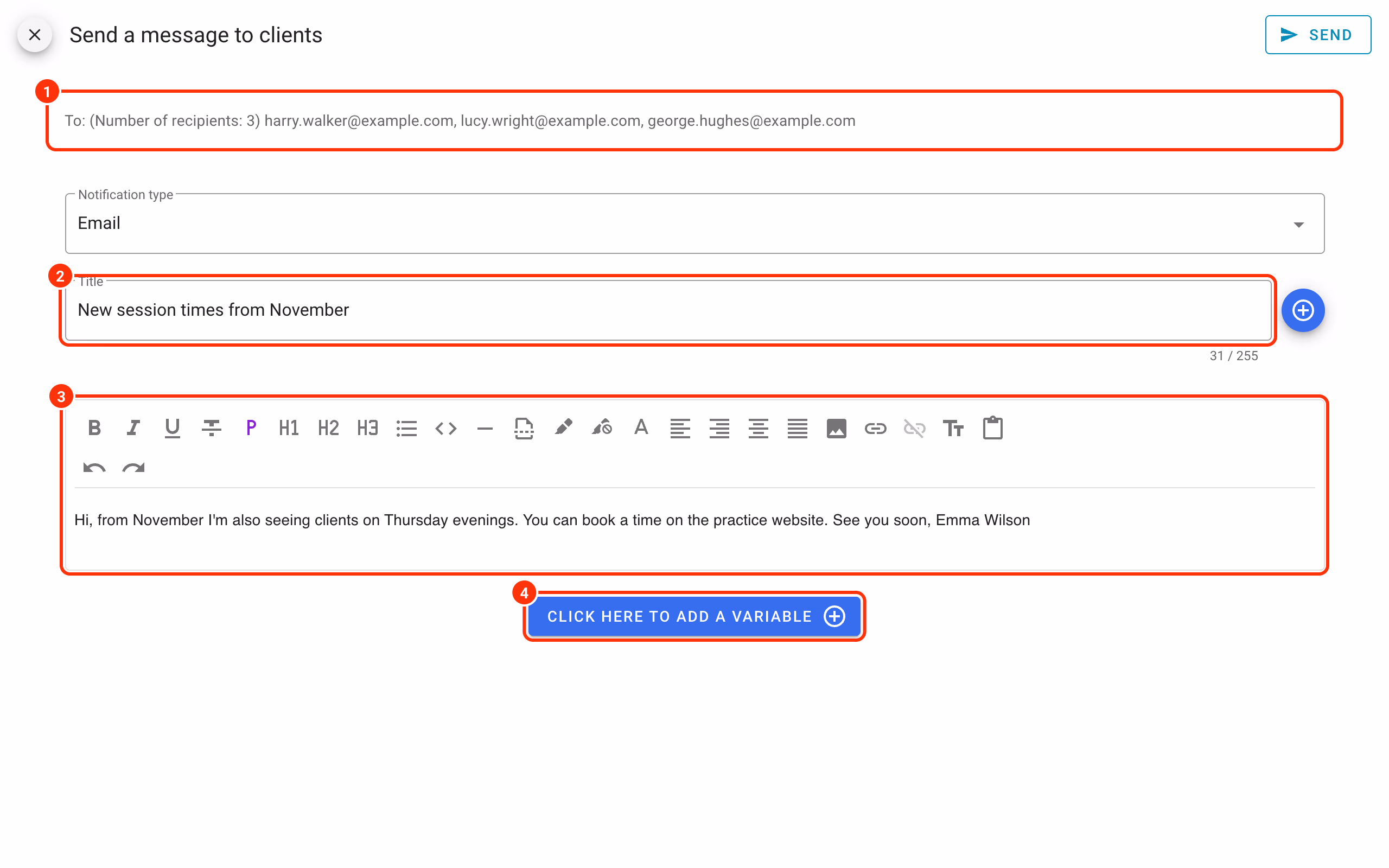Change the font size
The height and width of the screenshot is (868, 1389).
[953, 427]
